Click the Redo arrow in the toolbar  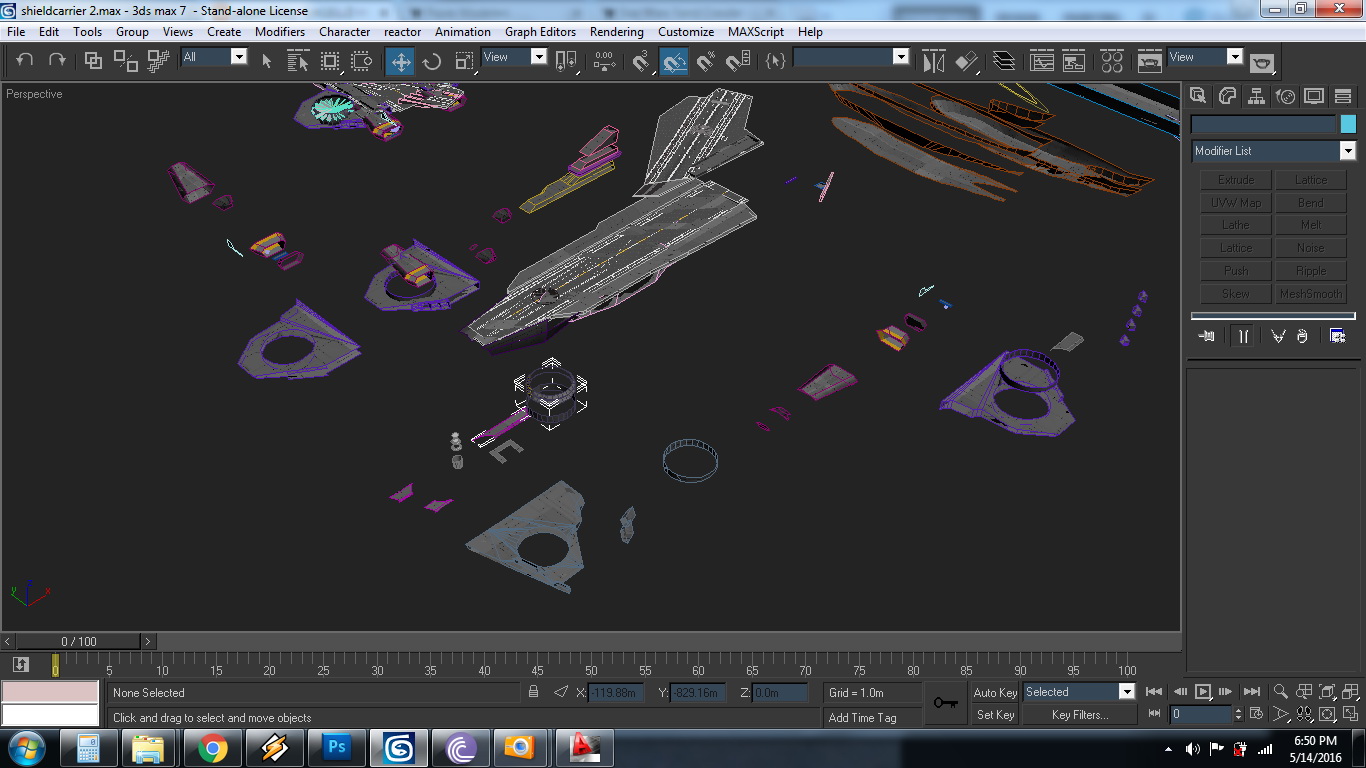coord(57,60)
